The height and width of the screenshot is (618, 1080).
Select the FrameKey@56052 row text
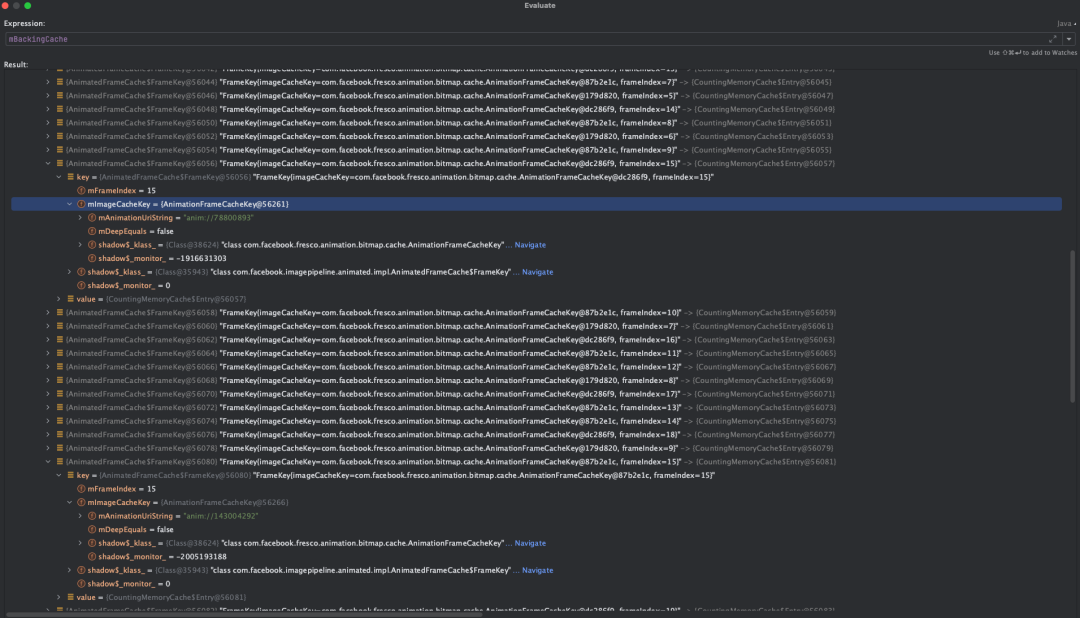(x=449, y=136)
